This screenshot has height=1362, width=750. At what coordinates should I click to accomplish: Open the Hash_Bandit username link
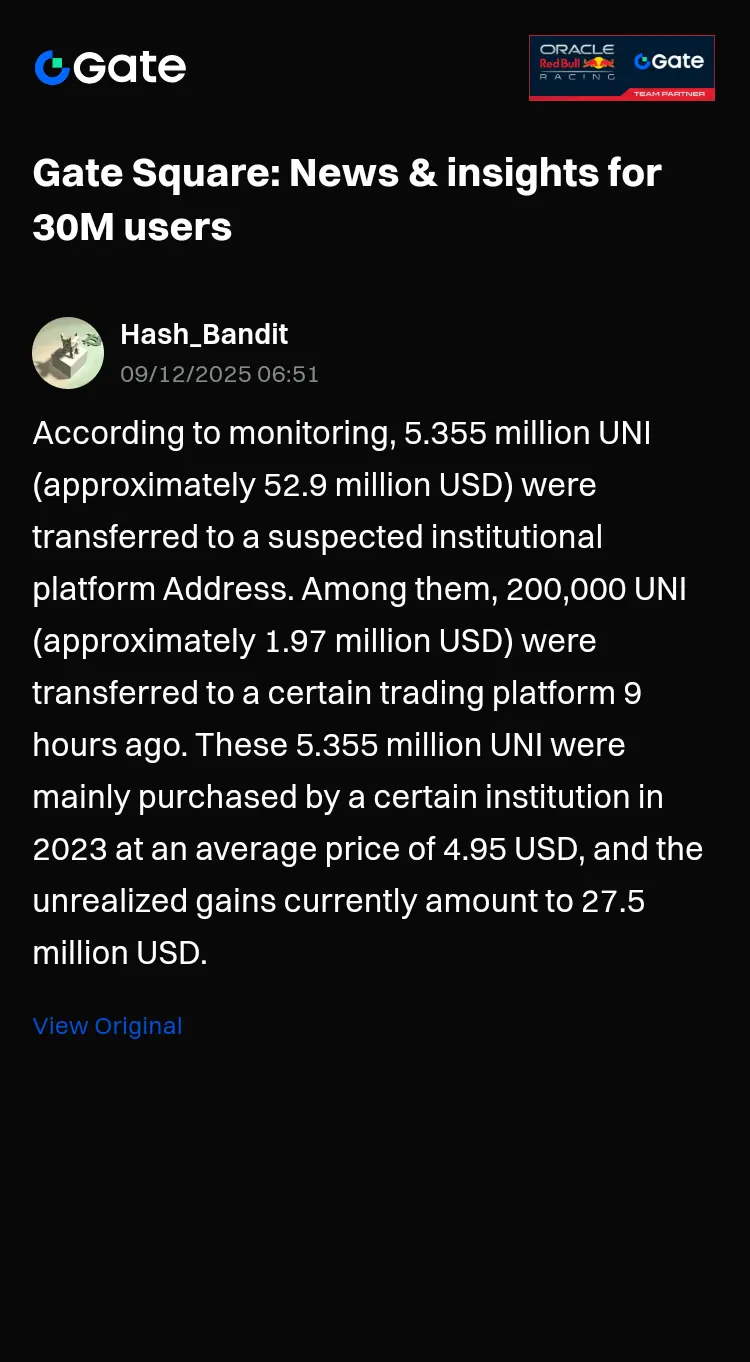click(x=204, y=334)
